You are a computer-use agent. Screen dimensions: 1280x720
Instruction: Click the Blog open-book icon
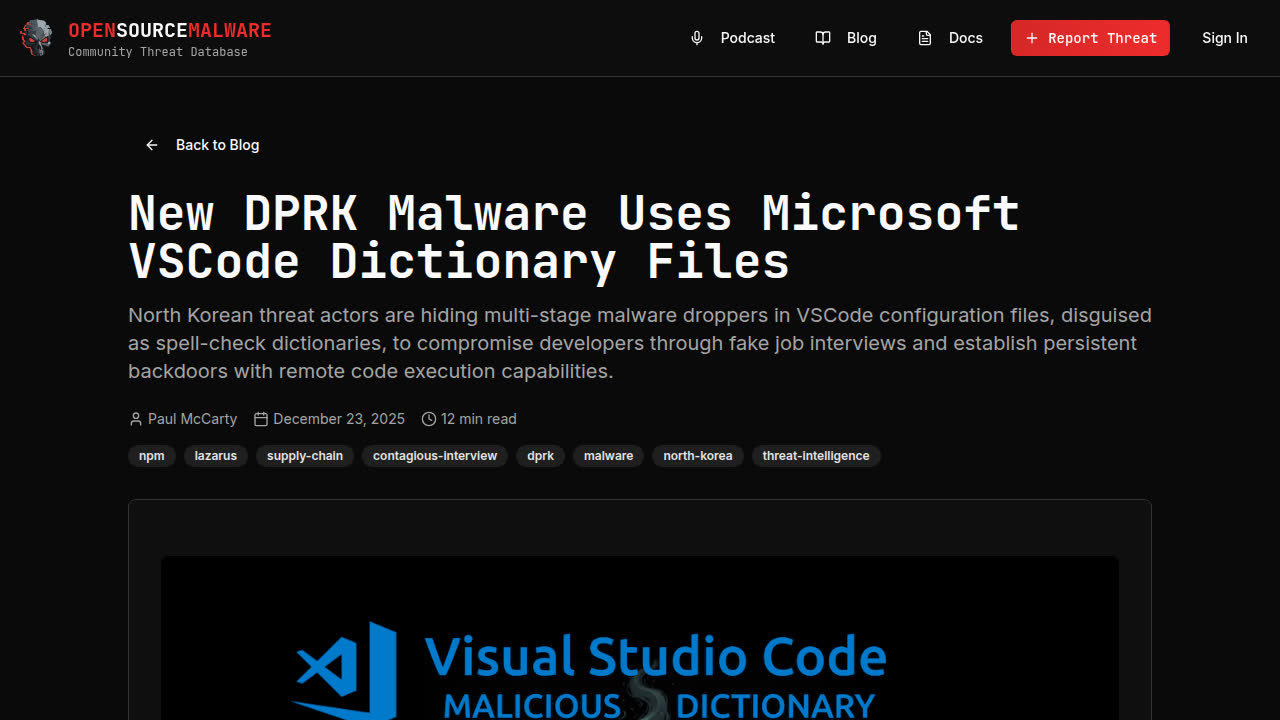tap(823, 38)
